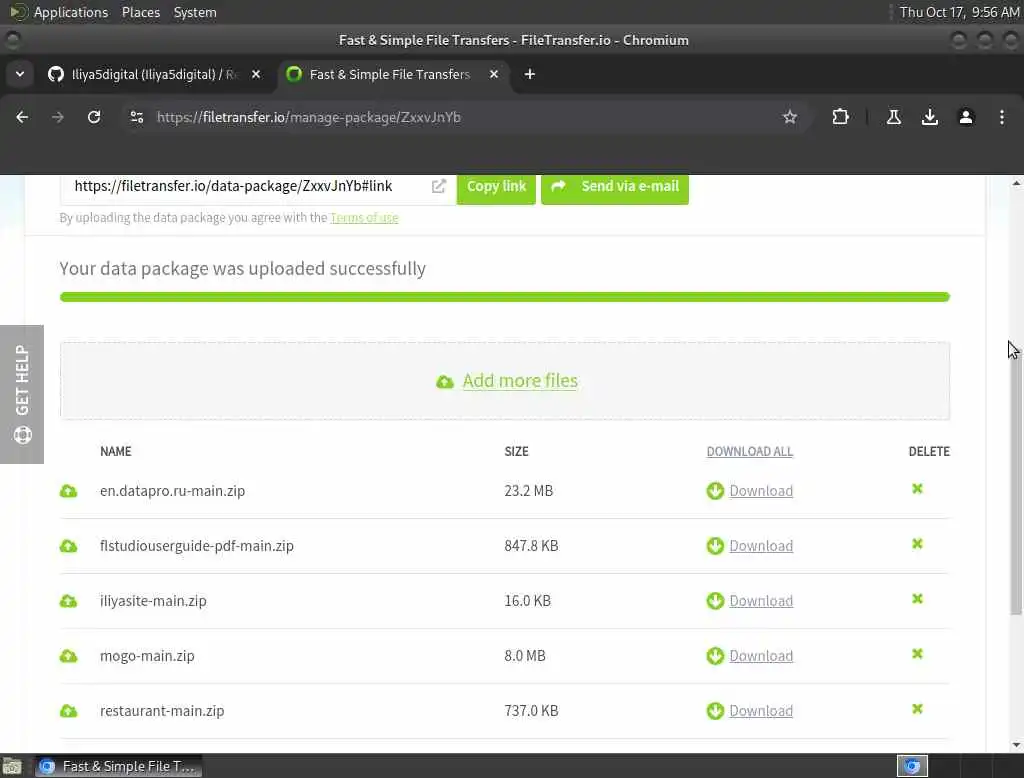Bookmark this page with the star icon
This screenshot has height=778, width=1024.
tap(790, 117)
